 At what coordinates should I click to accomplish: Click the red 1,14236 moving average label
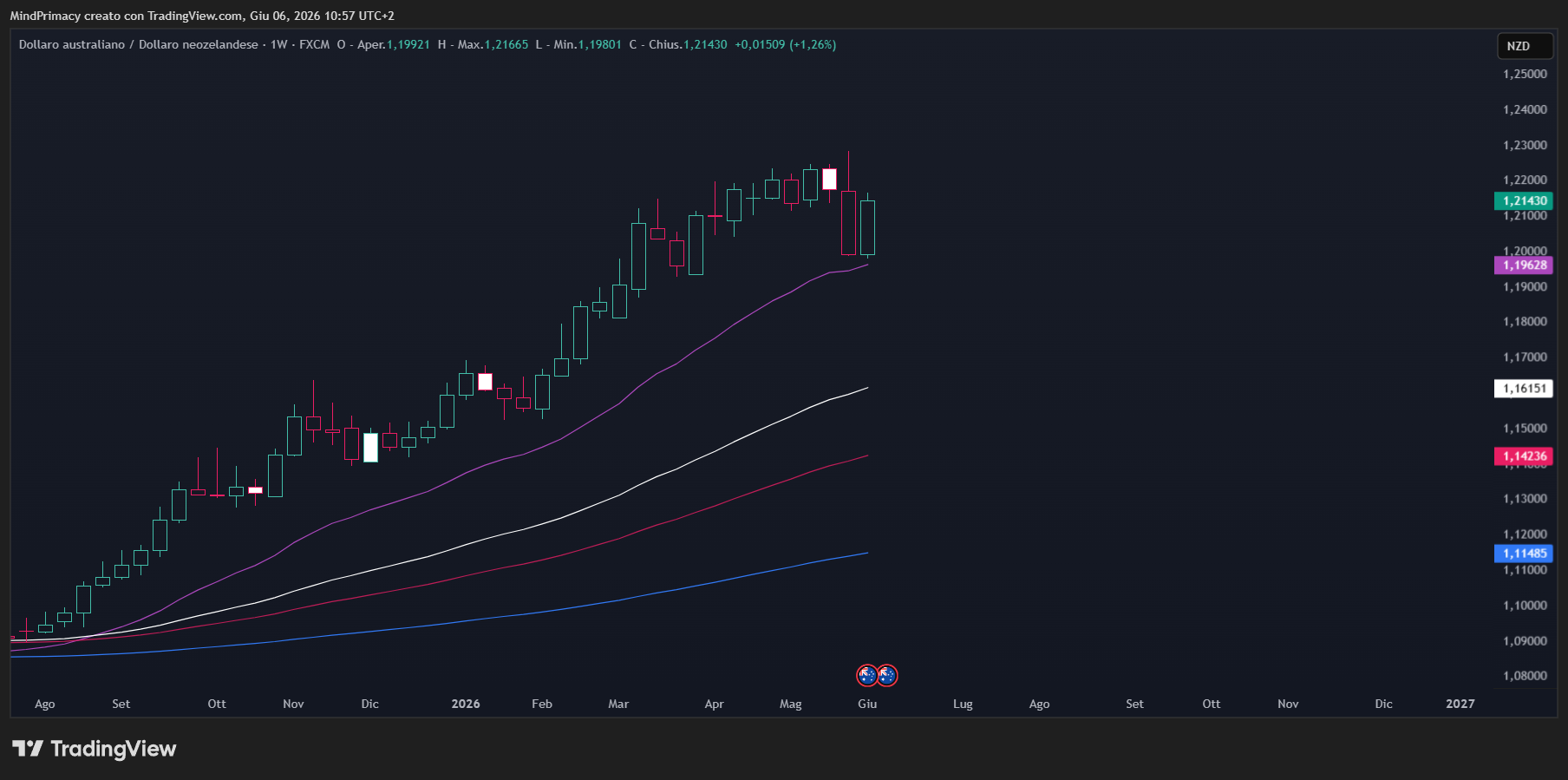(1524, 456)
